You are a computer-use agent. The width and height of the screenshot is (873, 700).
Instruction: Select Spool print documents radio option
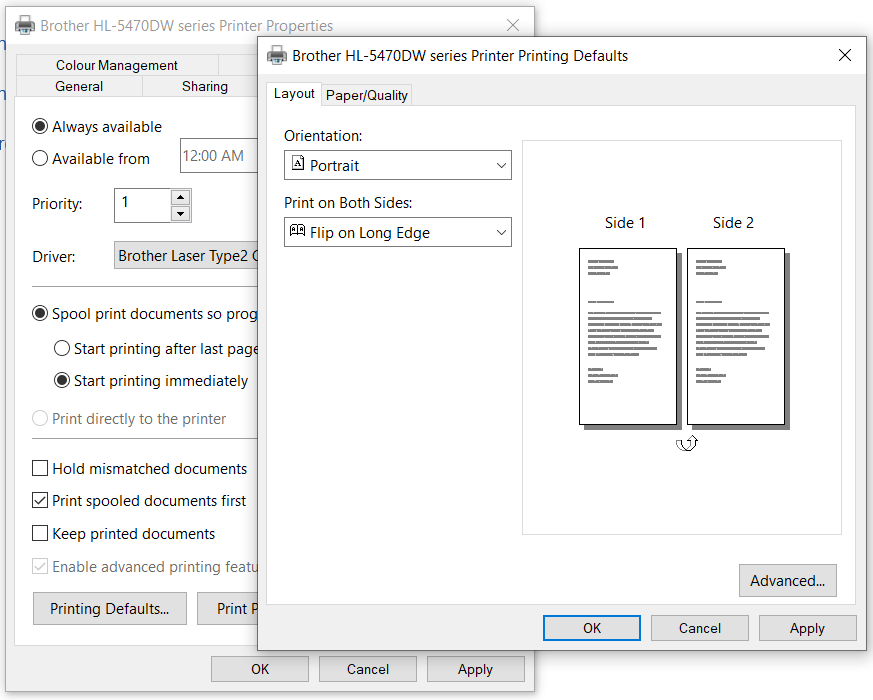pyautogui.click(x=40, y=314)
